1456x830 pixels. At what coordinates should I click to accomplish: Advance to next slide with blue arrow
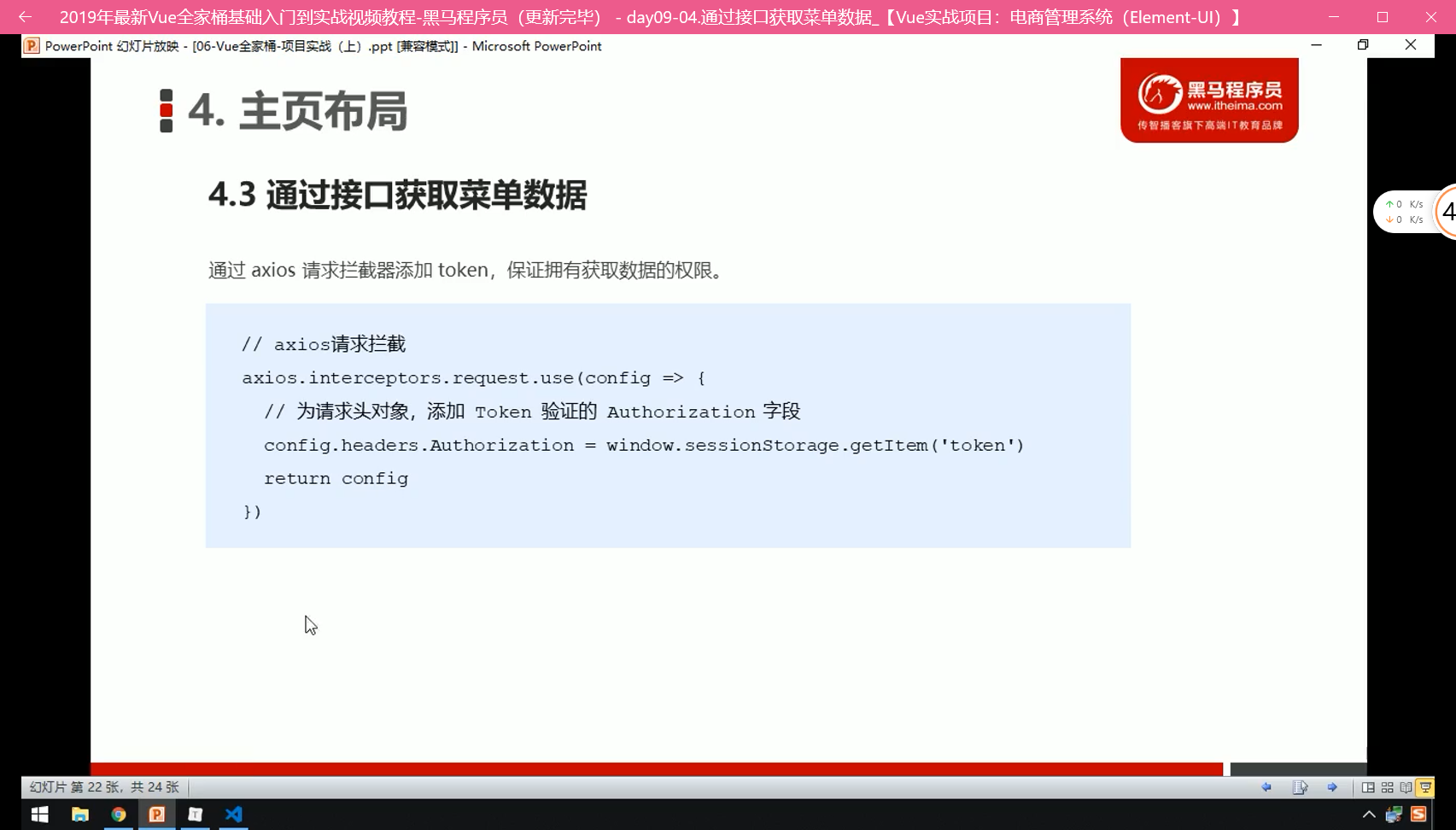pyautogui.click(x=1332, y=787)
